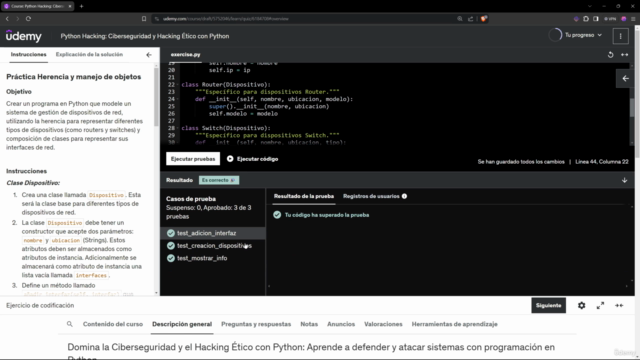Open Herramientas de aprendizaje tab
Image resolution: width=640 pixels, height=360 pixels.
coord(454,324)
